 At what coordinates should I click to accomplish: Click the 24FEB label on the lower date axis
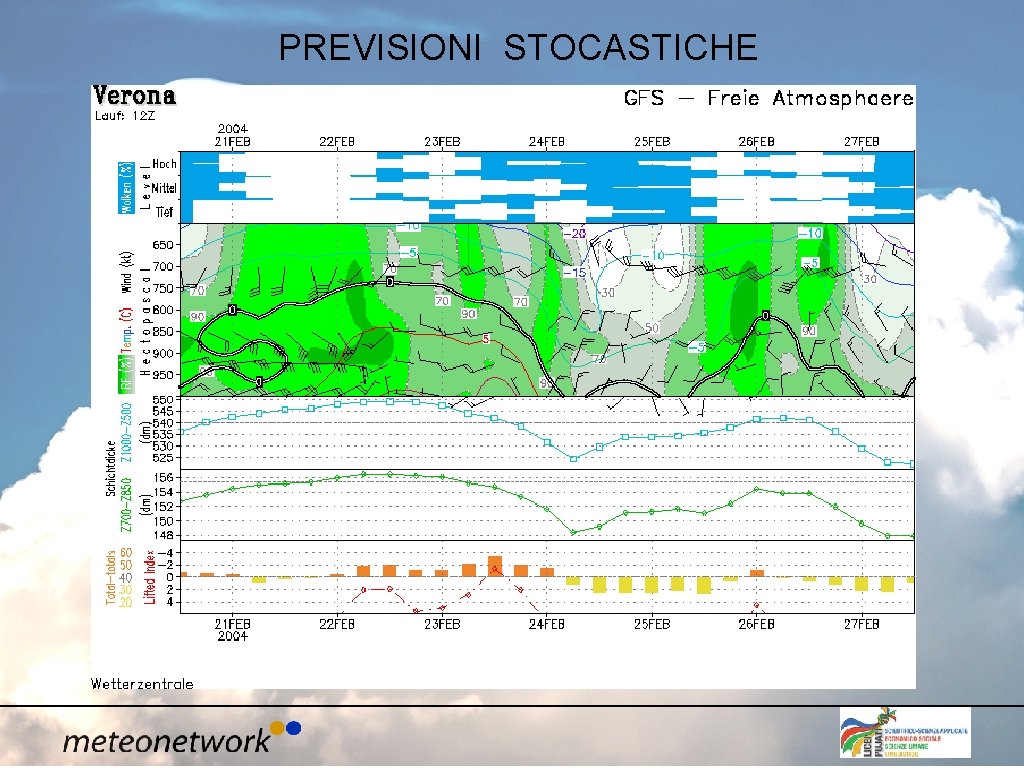[547, 624]
